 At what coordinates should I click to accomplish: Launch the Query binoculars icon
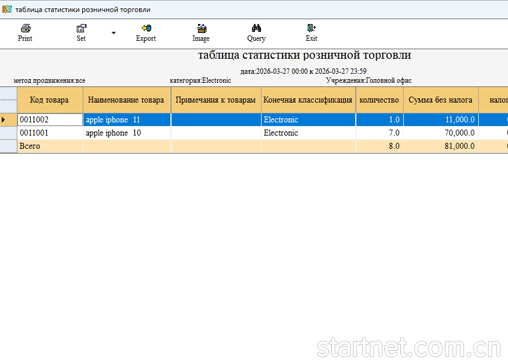click(x=256, y=28)
